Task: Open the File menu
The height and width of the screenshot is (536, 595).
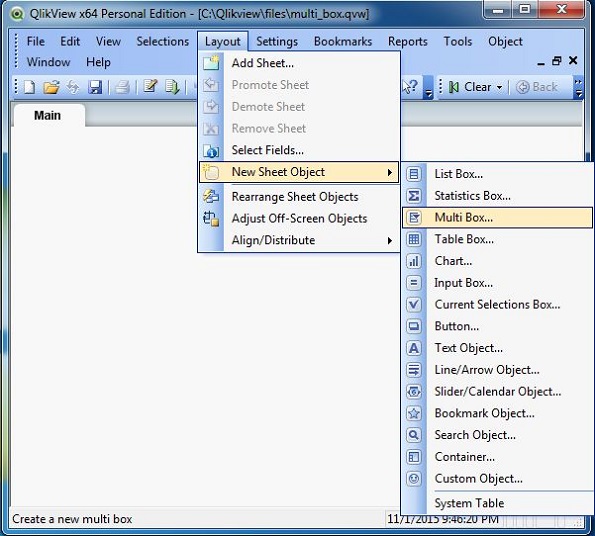Action: coord(36,41)
